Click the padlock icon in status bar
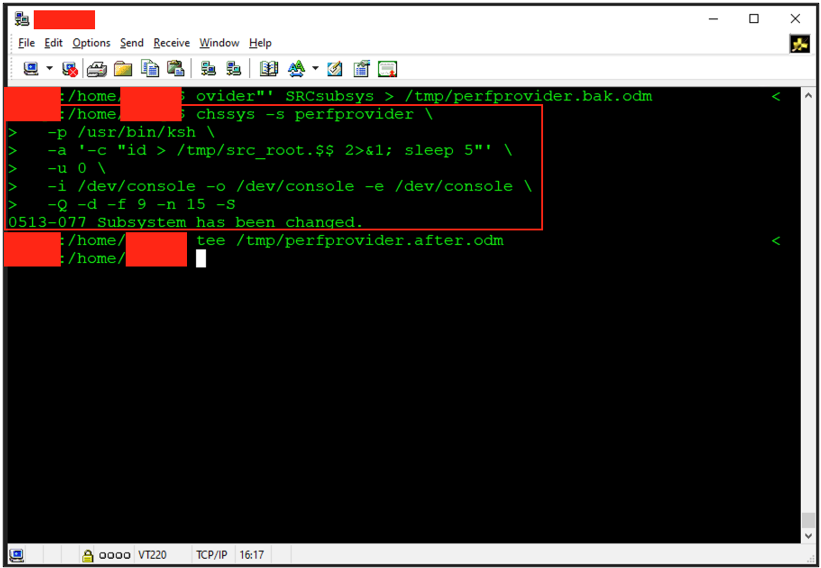This screenshot has height=568, width=821. (x=88, y=555)
